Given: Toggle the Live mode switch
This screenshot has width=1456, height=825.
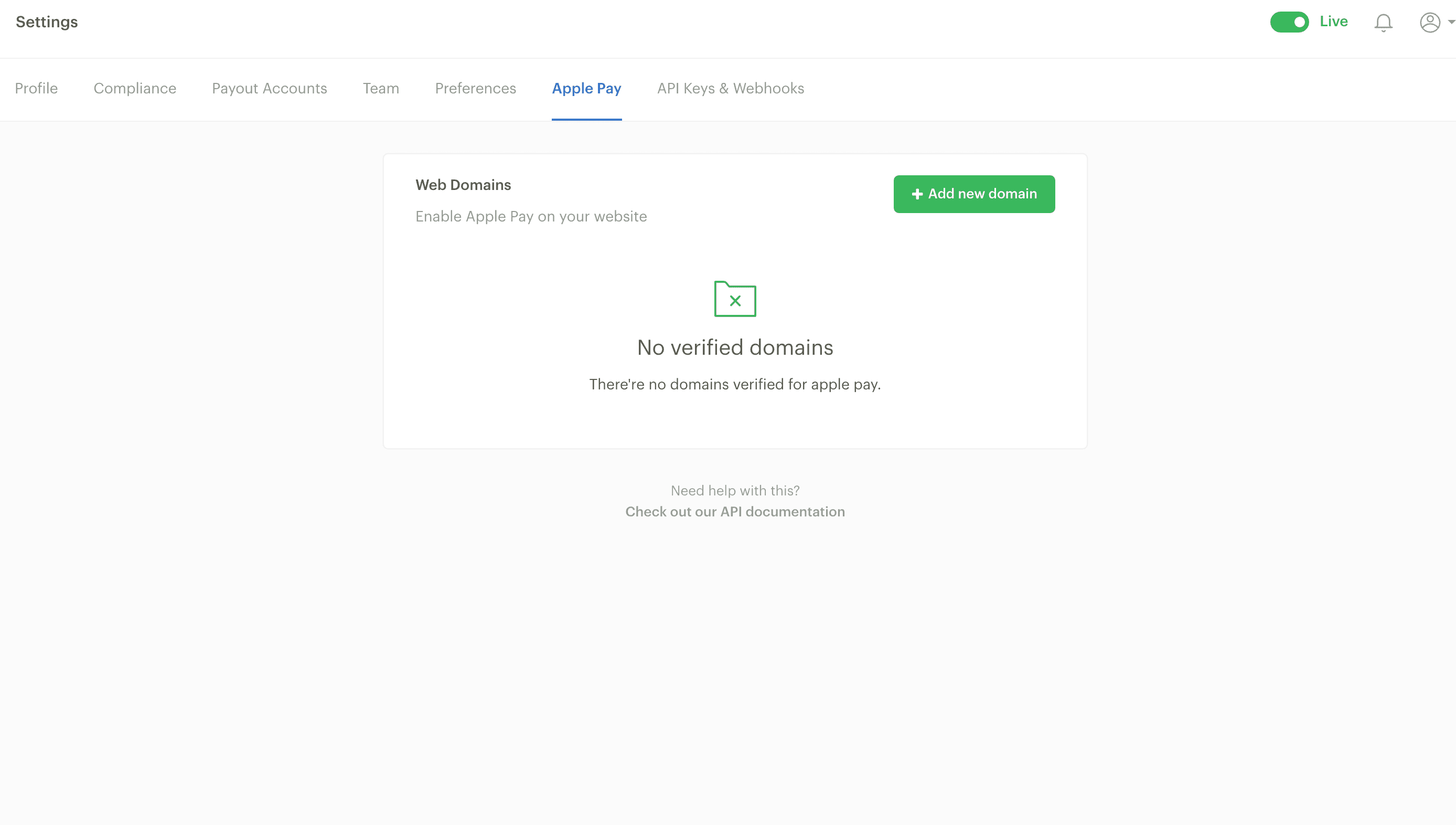Looking at the screenshot, I should click(x=1289, y=22).
